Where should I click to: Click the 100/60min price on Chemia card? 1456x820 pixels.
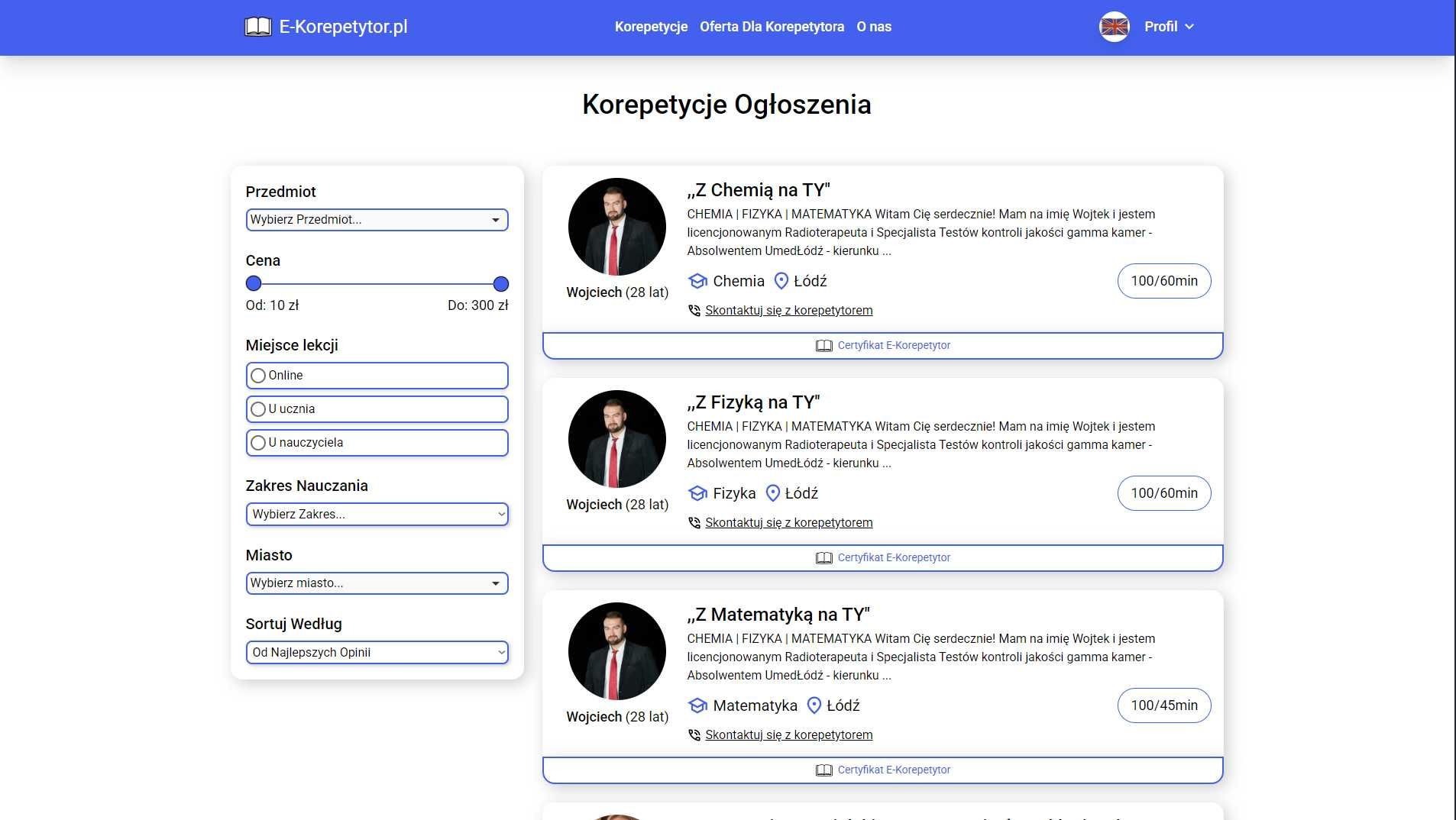tap(1163, 281)
